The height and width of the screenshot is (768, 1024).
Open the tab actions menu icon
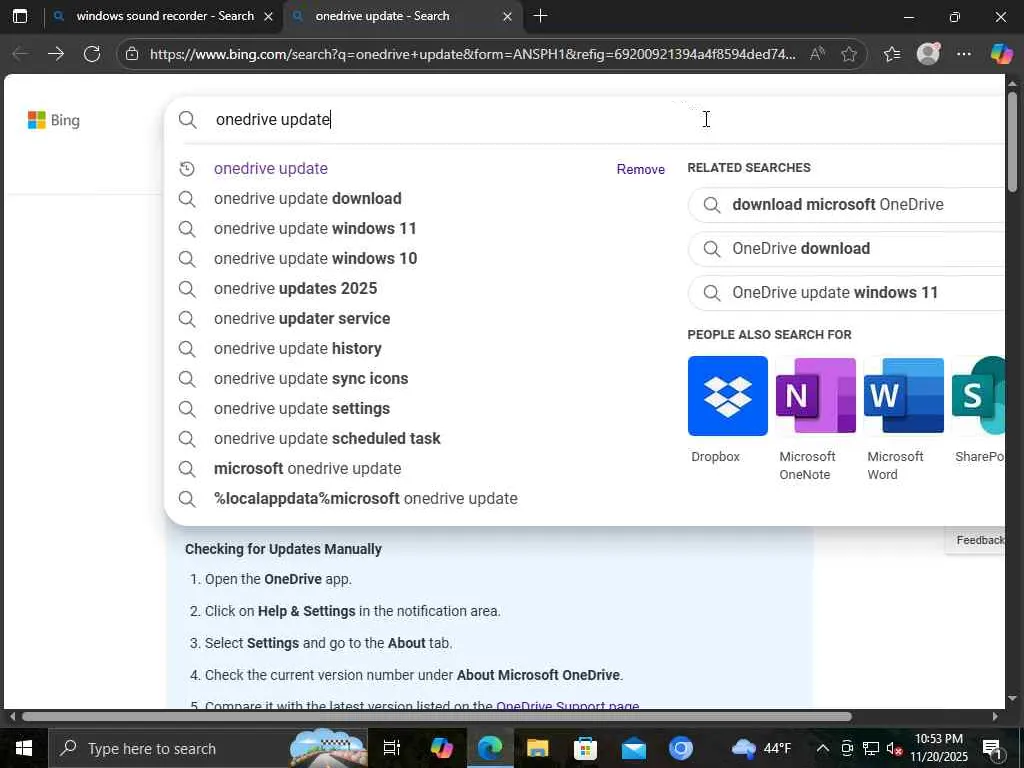tap(20, 16)
